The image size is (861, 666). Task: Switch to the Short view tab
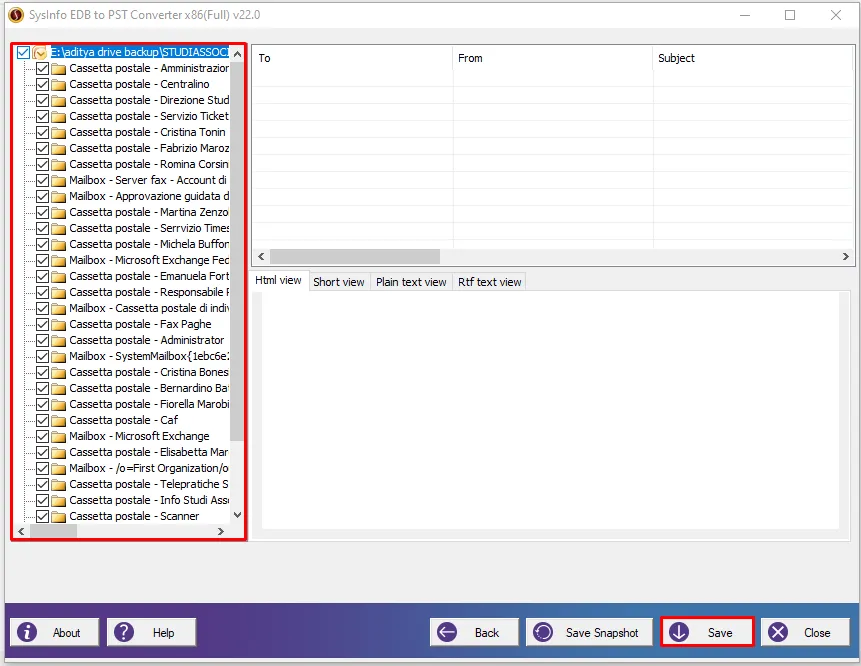[x=339, y=282]
